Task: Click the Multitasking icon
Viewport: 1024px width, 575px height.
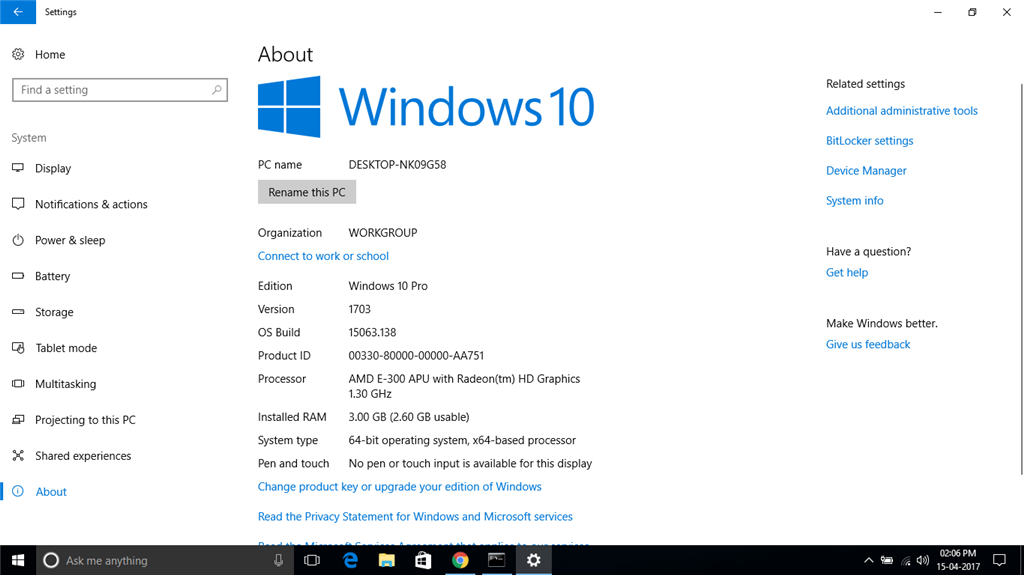Action: (x=18, y=384)
